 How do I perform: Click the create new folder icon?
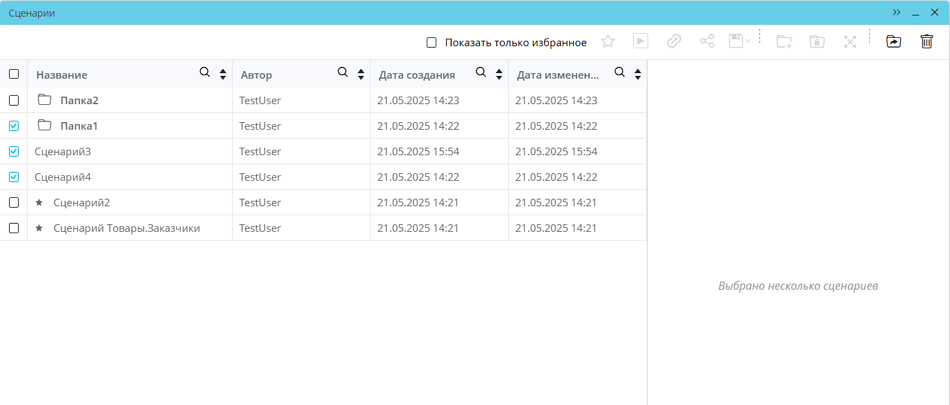tap(784, 42)
